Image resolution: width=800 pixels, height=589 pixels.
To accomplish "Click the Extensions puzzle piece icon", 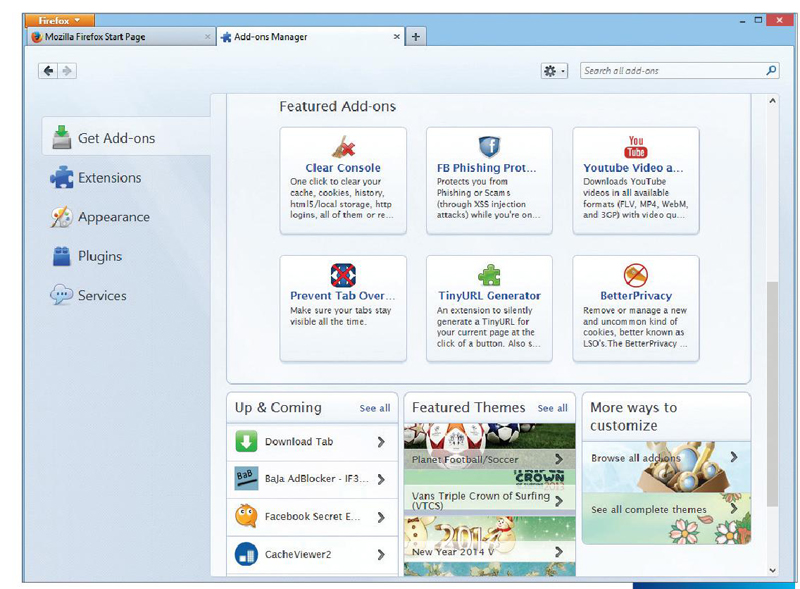I will pyautogui.click(x=62, y=178).
